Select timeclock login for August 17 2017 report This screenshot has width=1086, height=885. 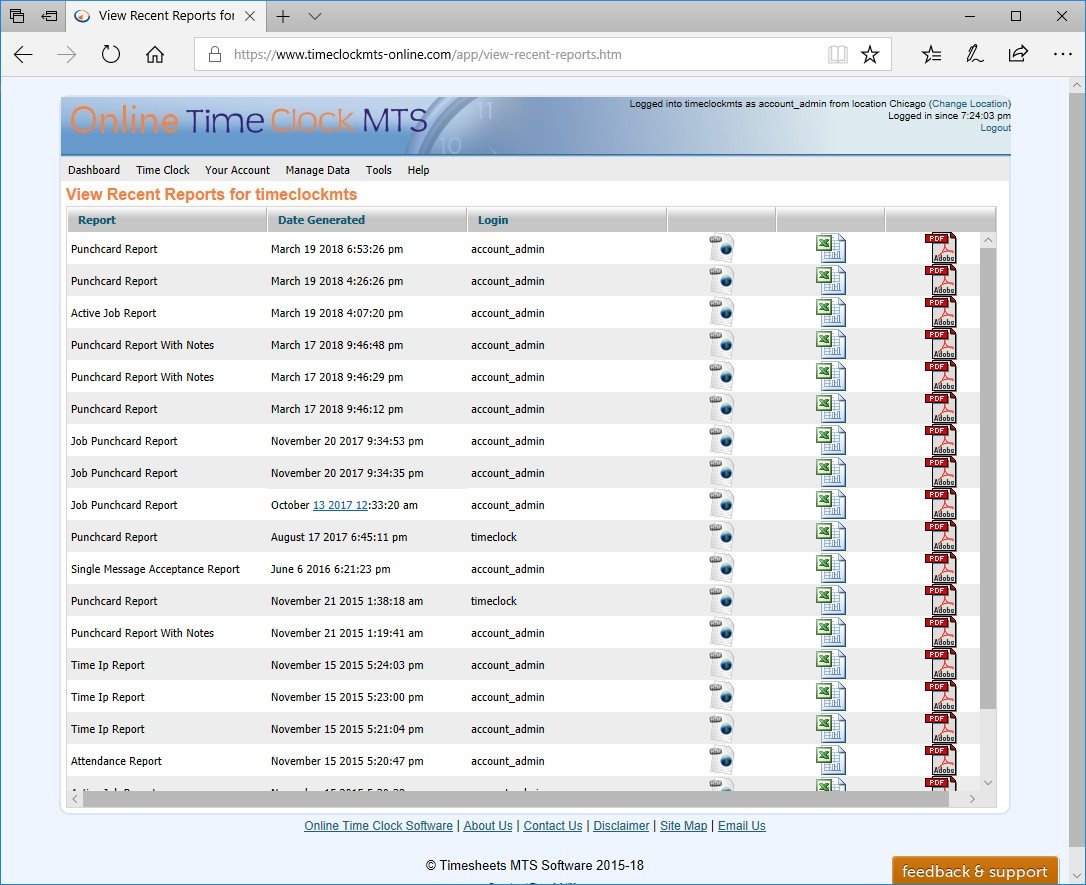click(x=493, y=537)
